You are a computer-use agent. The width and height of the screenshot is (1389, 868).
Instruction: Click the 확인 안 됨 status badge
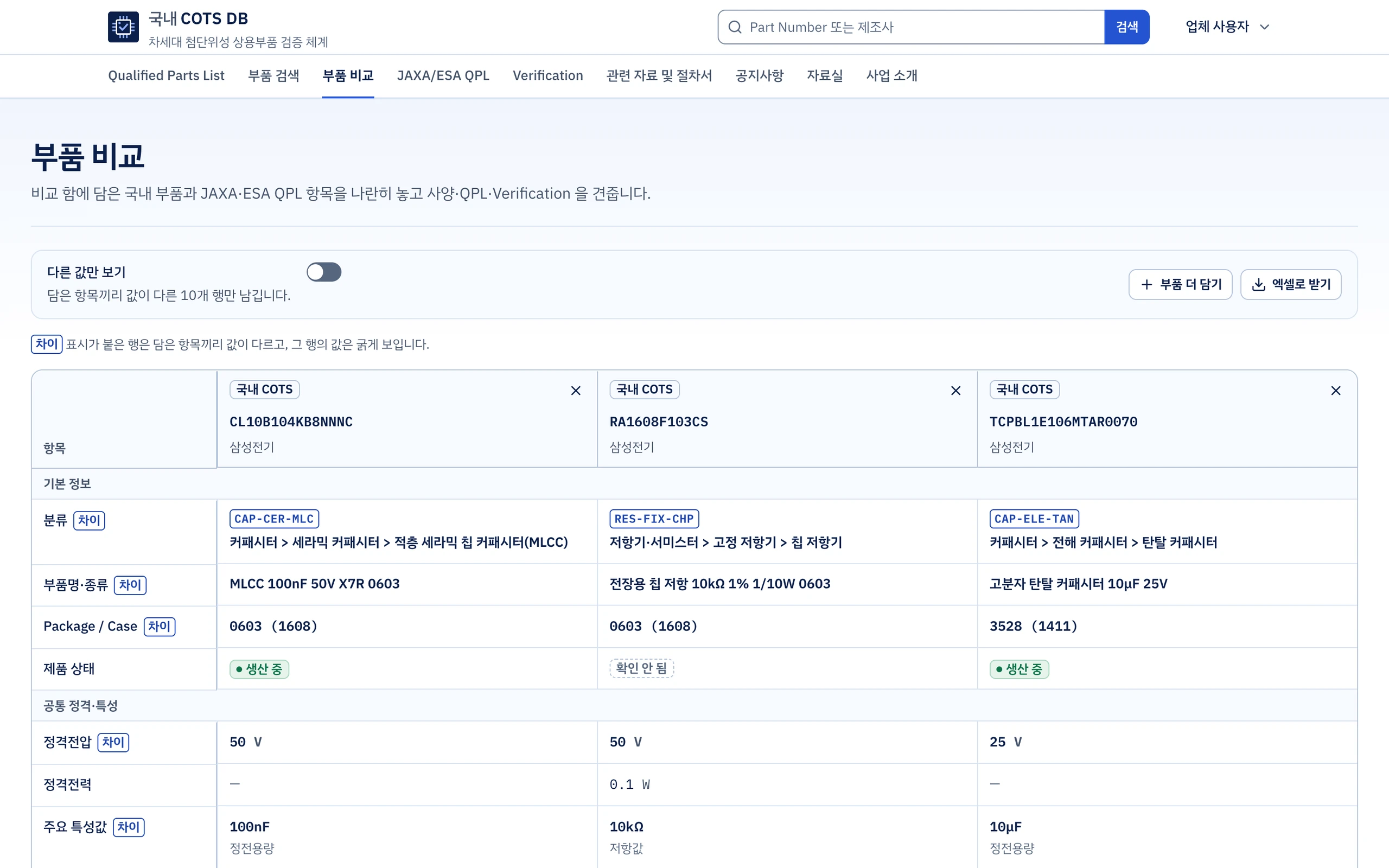(x=641, y=668)
